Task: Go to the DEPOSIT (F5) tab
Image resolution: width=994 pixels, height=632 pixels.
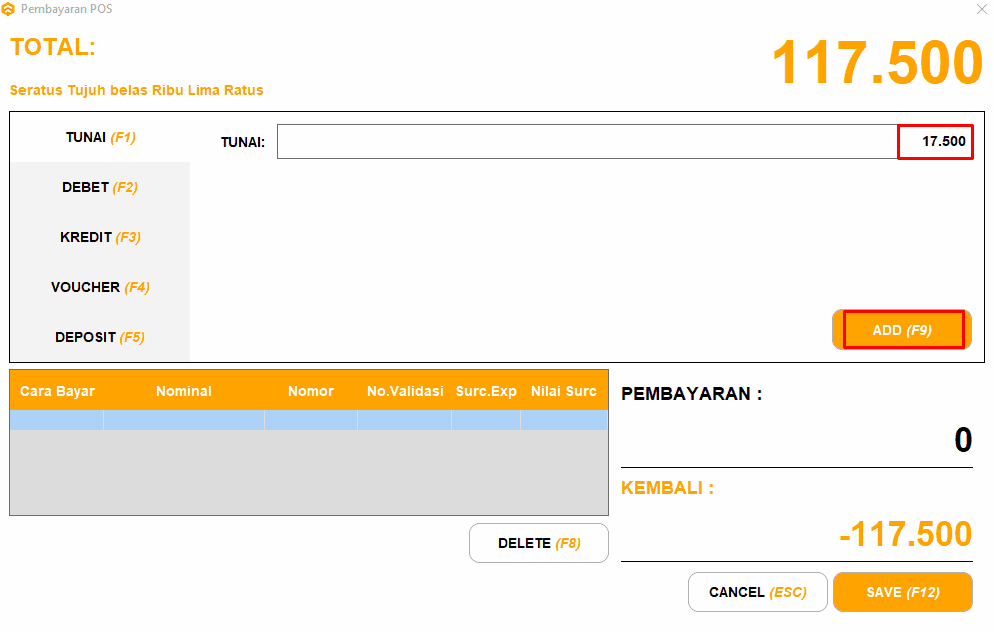Action: tap(100, 337)
